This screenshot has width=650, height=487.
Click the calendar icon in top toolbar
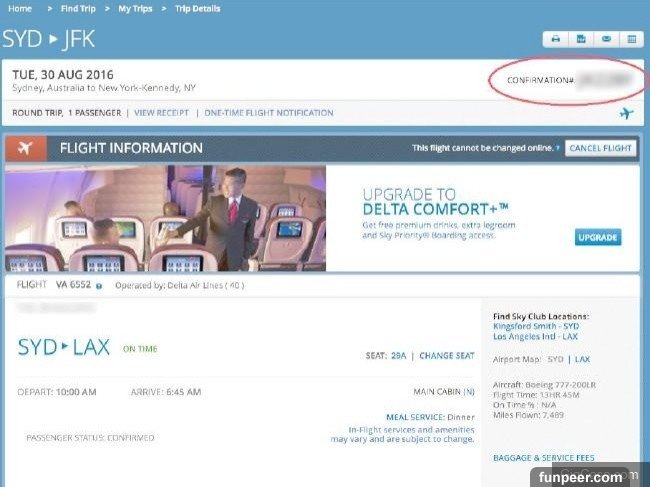631,39
